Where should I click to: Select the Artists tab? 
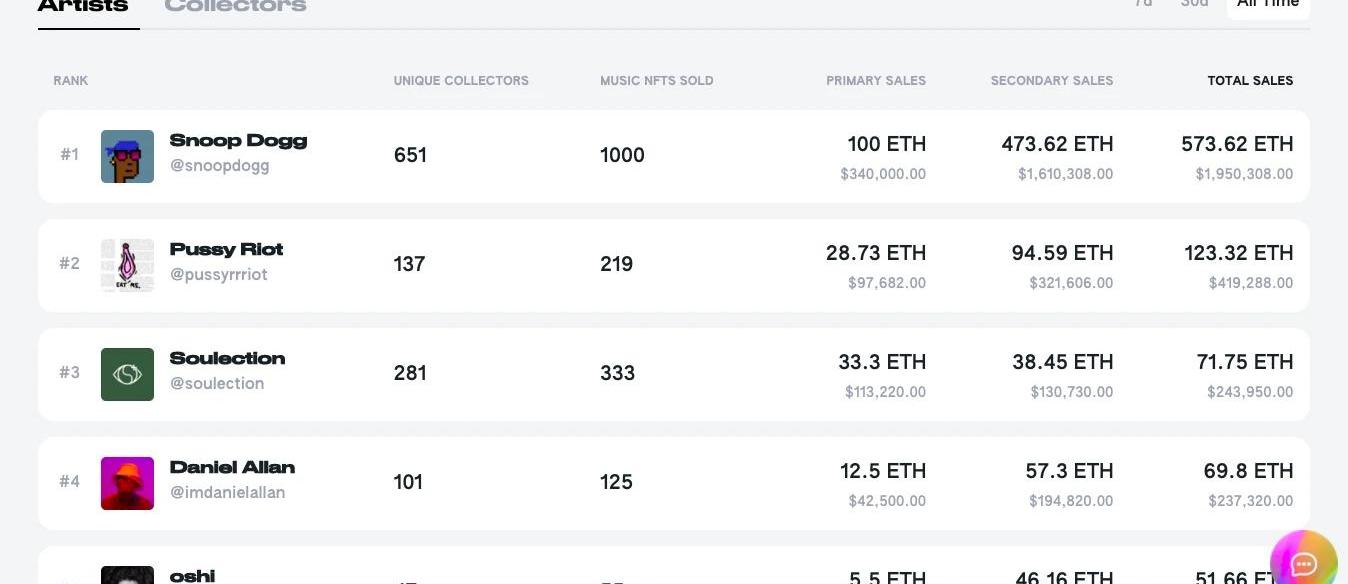click(x=83, y=6)
